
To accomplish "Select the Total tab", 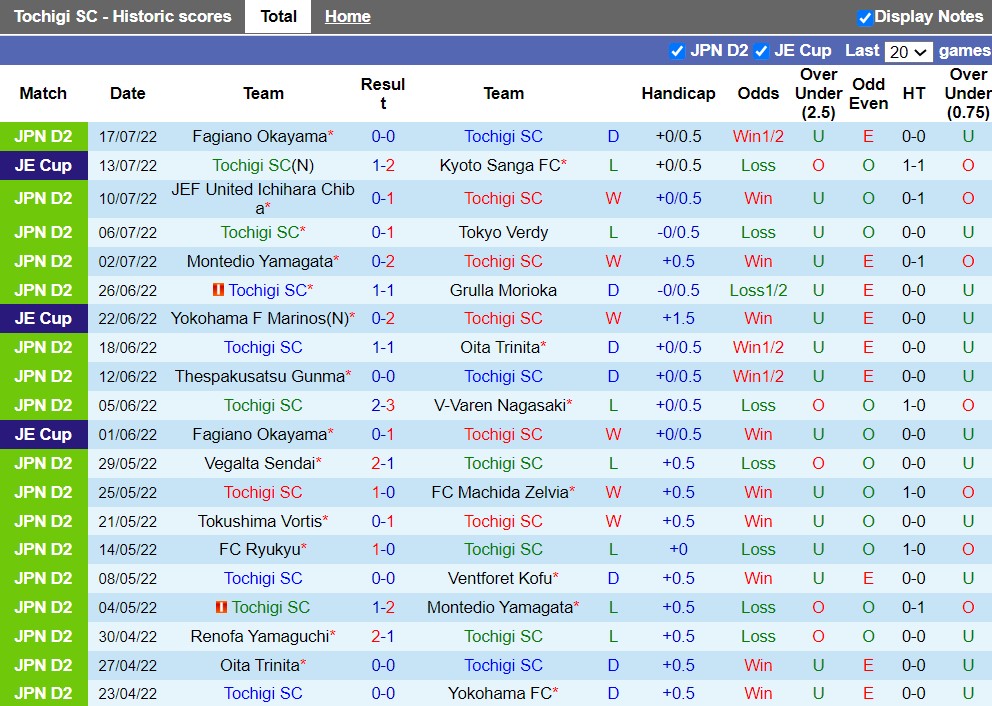I will [278, 17].
